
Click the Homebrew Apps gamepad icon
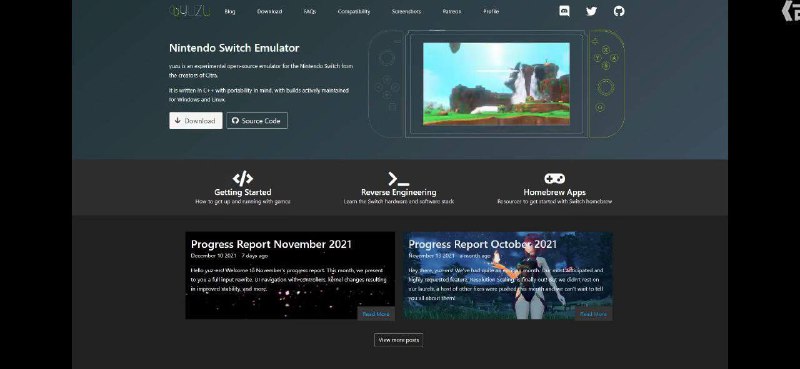click(x=554, y=179)
